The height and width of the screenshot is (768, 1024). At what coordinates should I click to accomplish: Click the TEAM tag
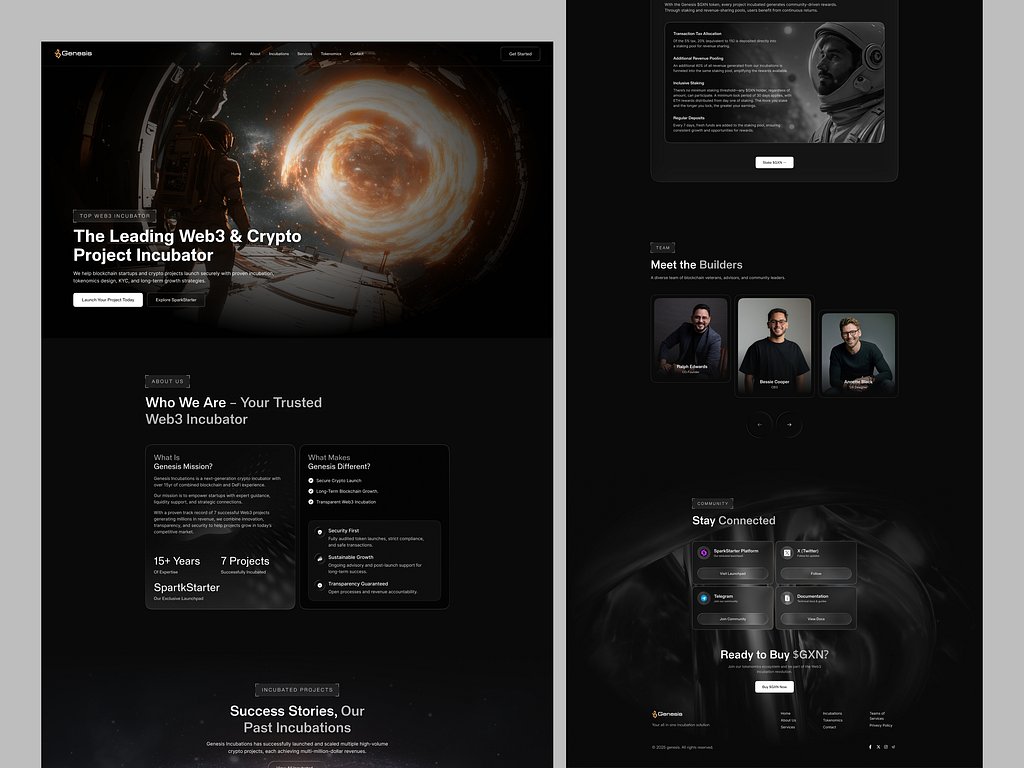pyautogui.click(x=663, y=248)
